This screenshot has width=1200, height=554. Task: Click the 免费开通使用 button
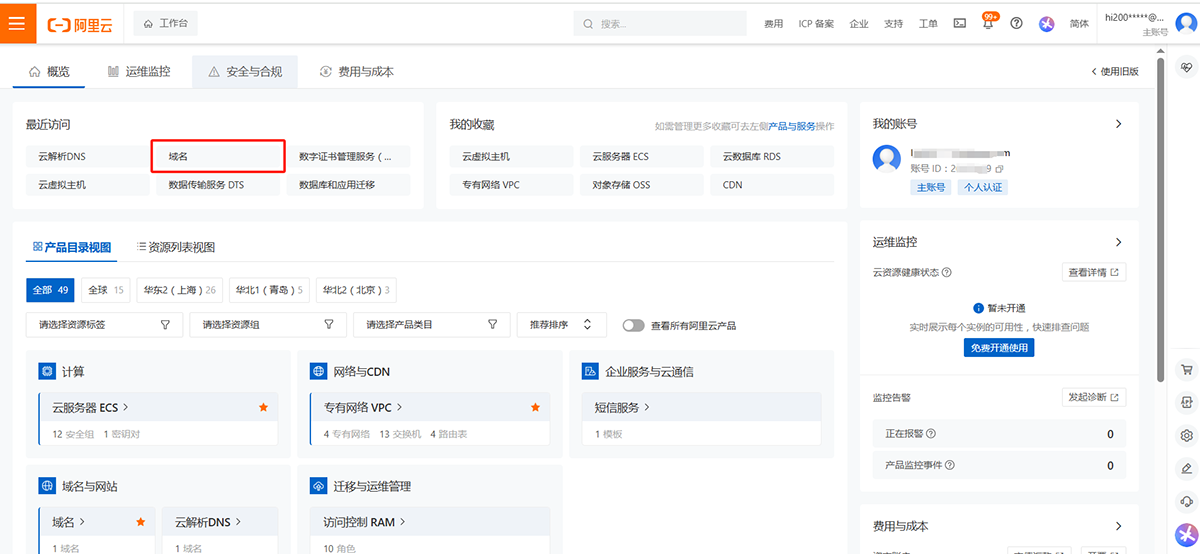pos(999,347)
